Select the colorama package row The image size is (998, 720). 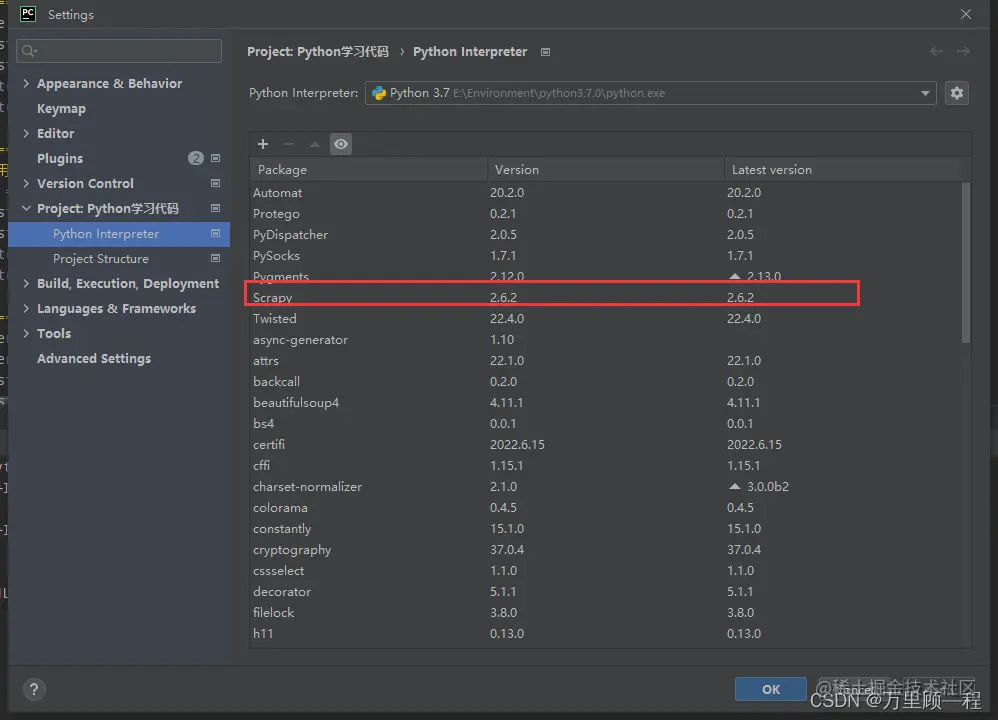point(605,507)
